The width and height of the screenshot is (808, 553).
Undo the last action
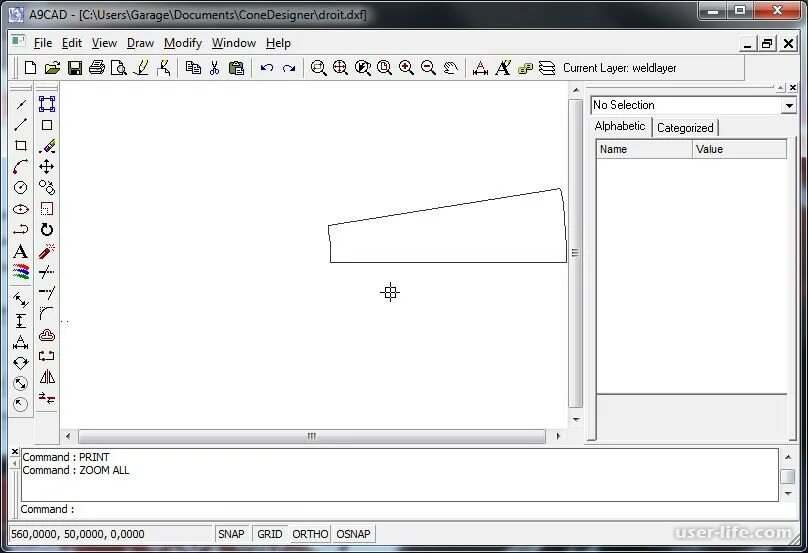click(x=266, y=68)
